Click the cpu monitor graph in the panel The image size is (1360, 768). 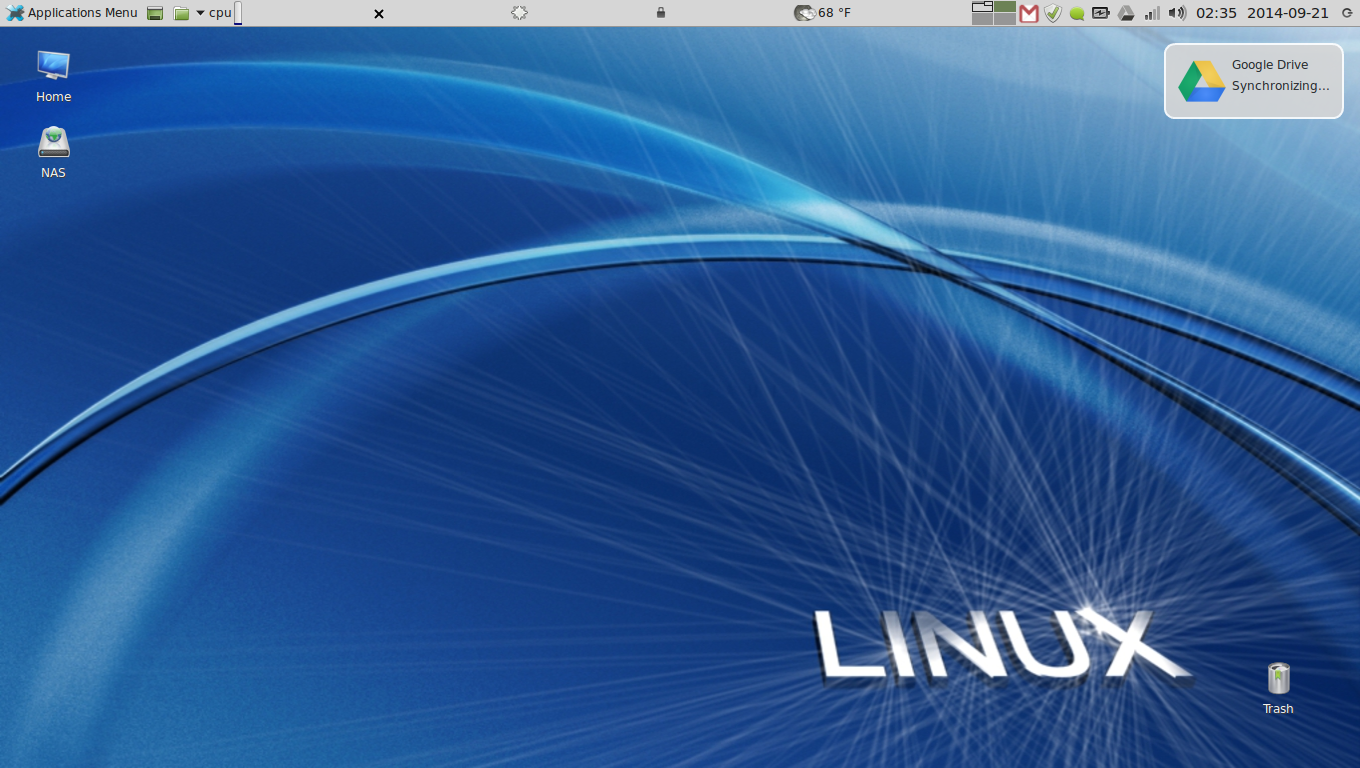[238, 13]
